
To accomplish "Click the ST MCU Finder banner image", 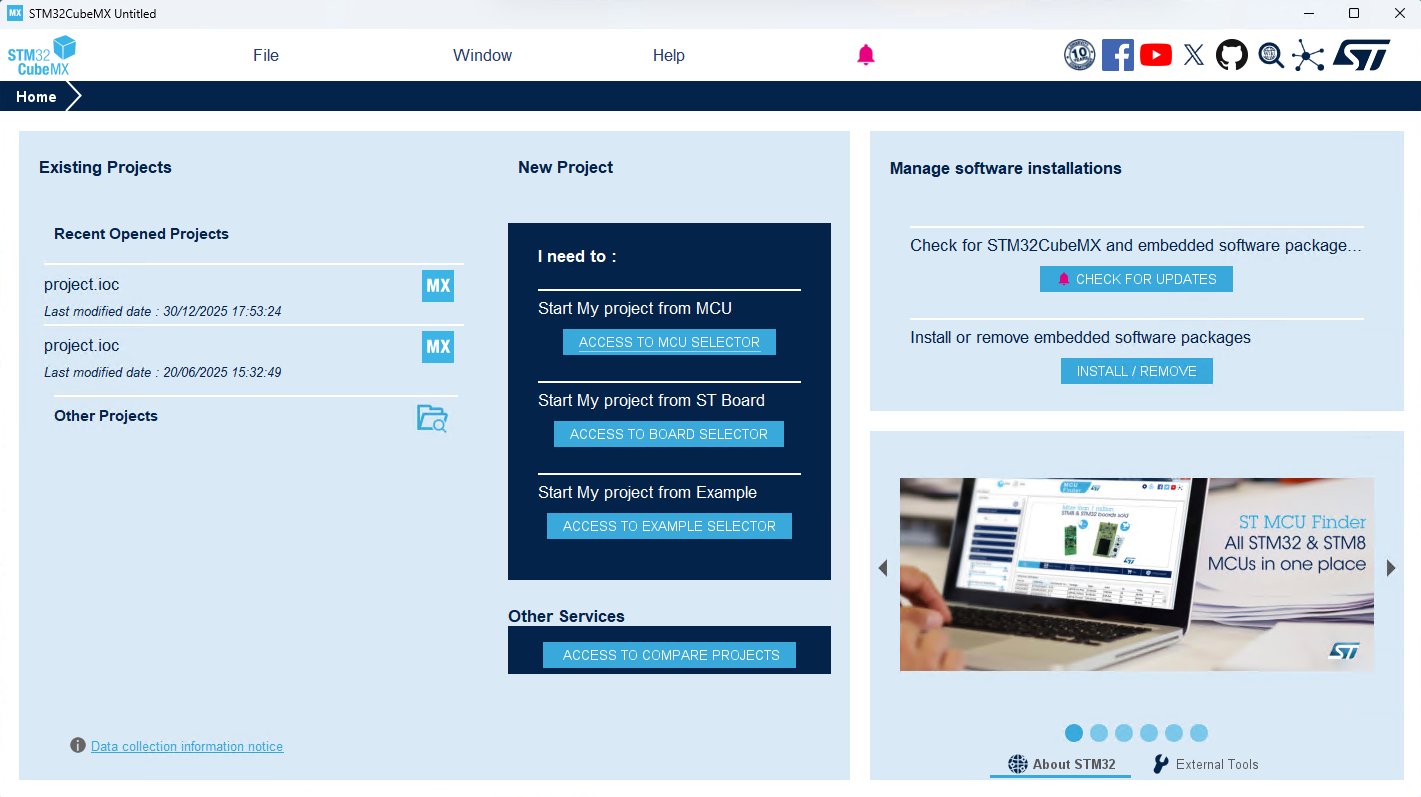I will coord(1136,574).
